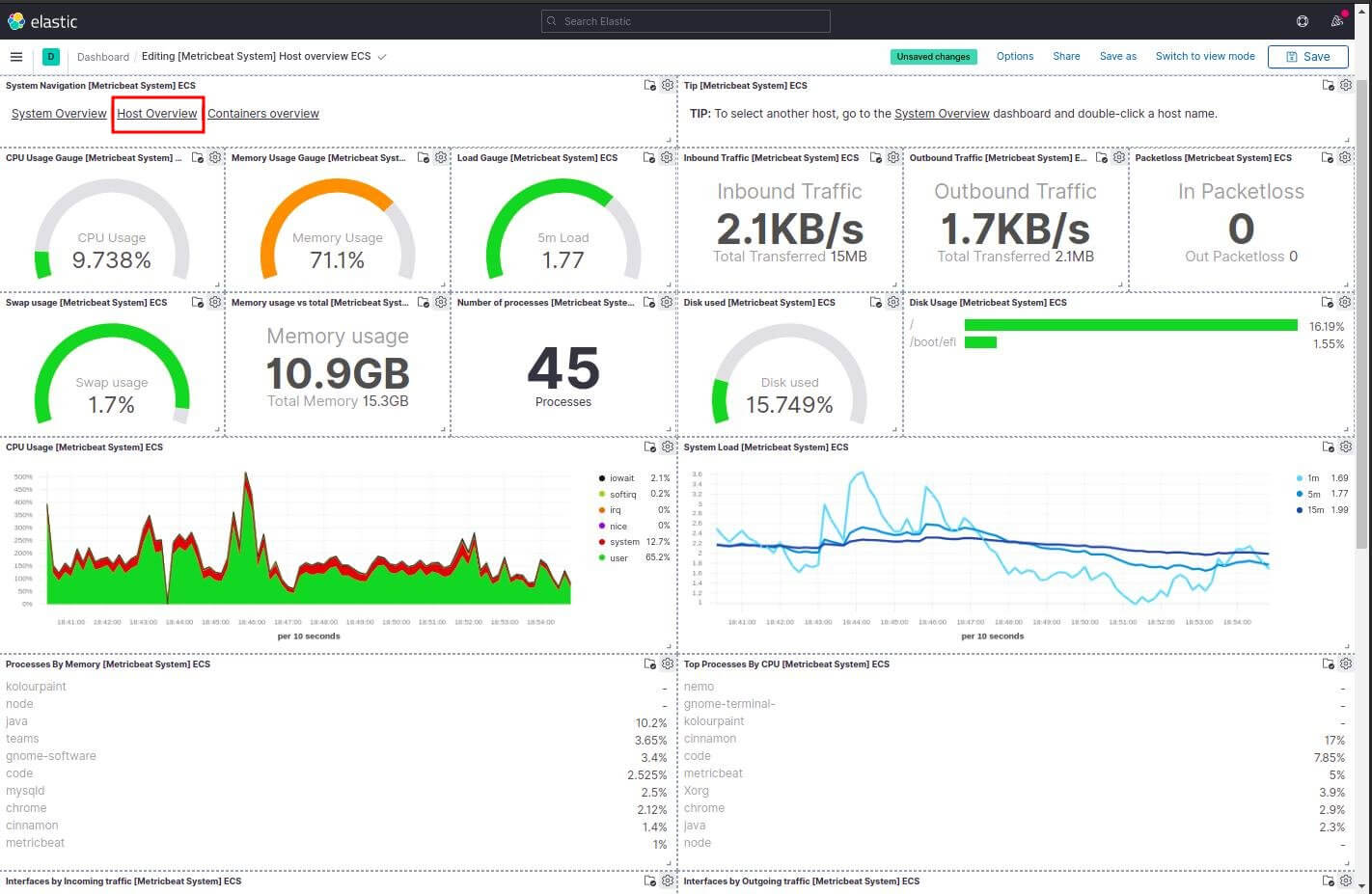Click the space avatar D icon
This screenshot has height=894, width=1372.
(51, 57)
